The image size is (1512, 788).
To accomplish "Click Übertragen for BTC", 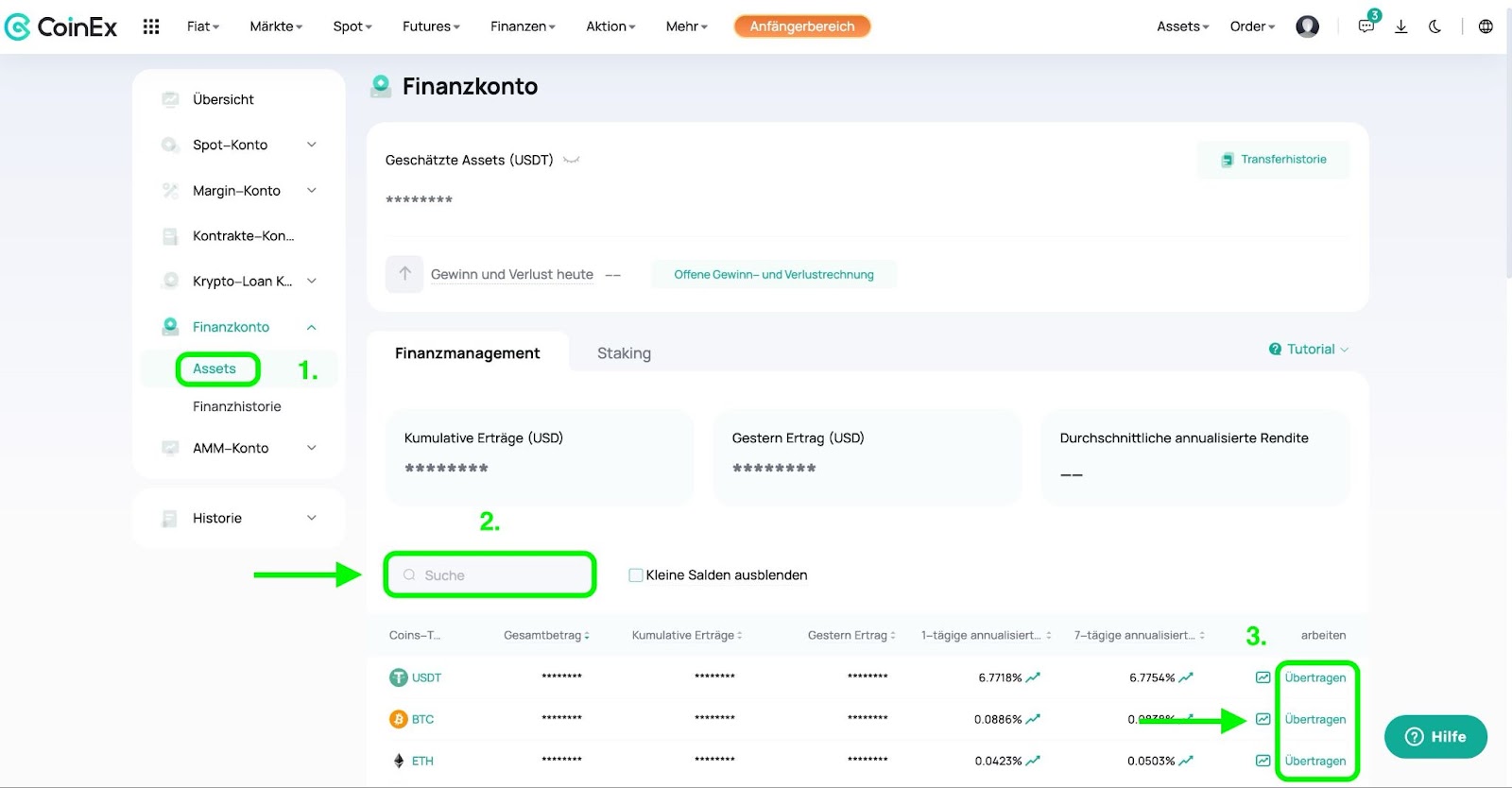I will point(1315,719).
